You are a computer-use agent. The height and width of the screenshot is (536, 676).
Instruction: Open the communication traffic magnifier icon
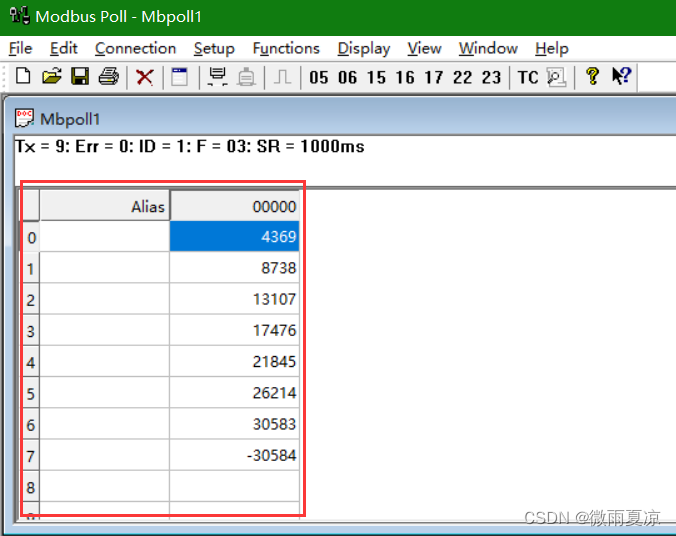556,77
